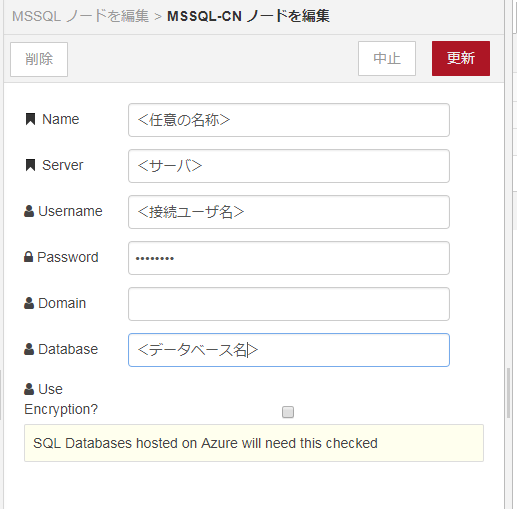Click the bookmark icon beside Name

click(30, 119)
